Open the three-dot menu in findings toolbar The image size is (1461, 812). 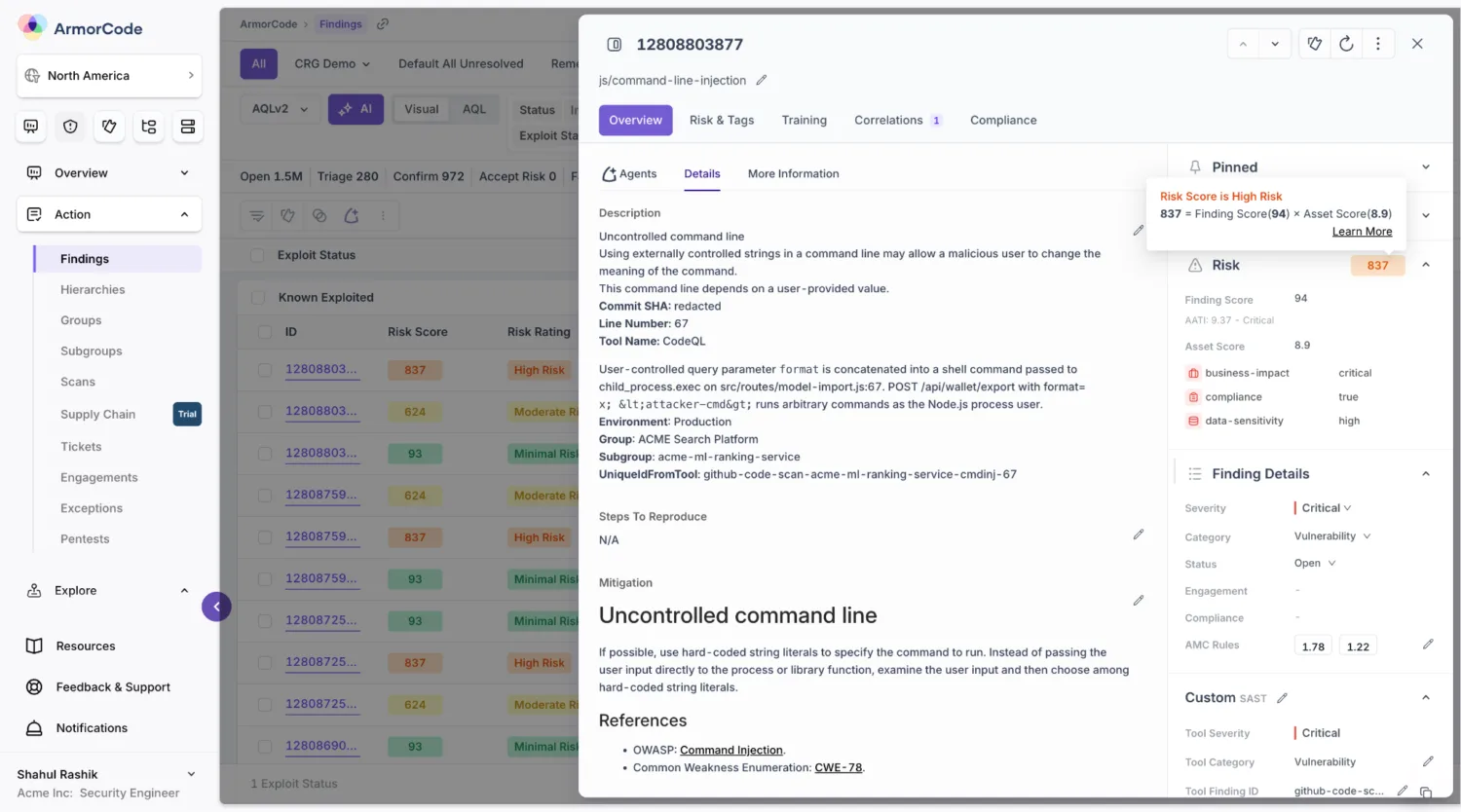(x=383, y=216)
